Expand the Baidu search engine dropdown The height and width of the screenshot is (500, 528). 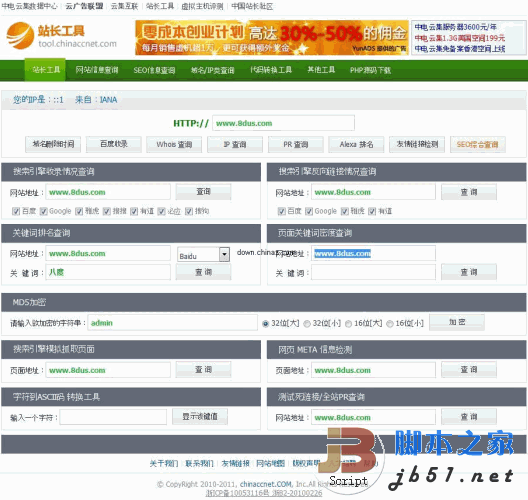pos(224,254)
